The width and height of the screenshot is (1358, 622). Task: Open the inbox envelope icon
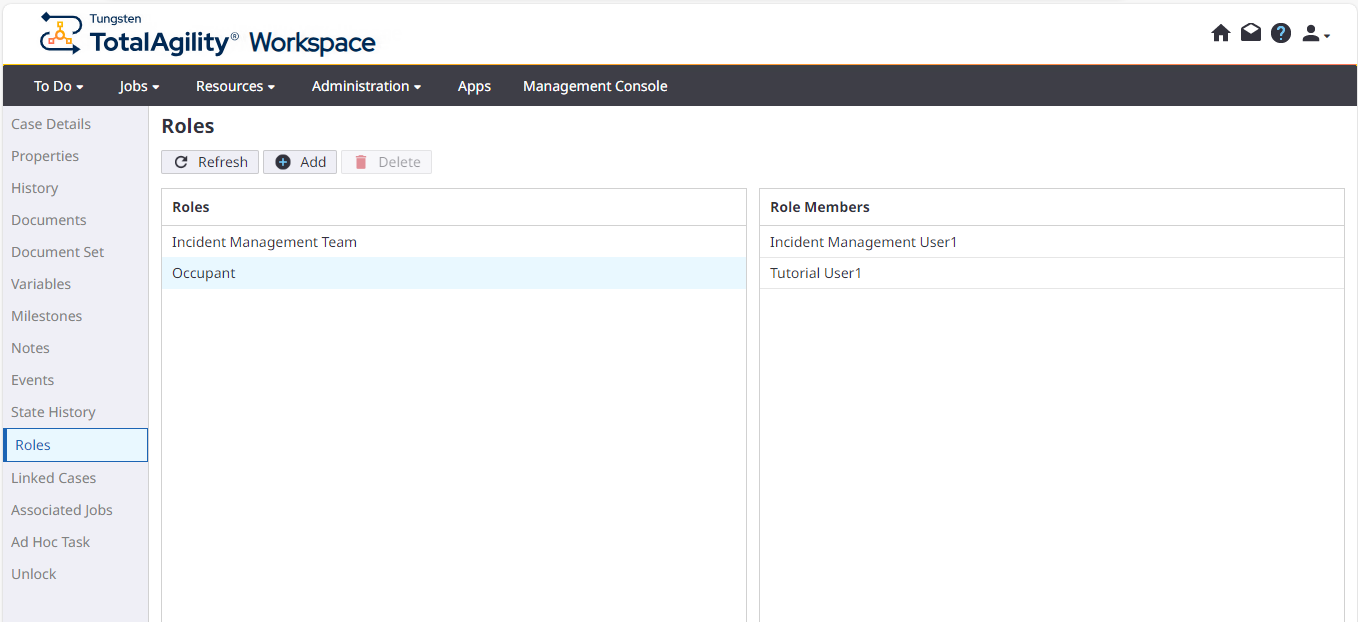coord(1251,33)
